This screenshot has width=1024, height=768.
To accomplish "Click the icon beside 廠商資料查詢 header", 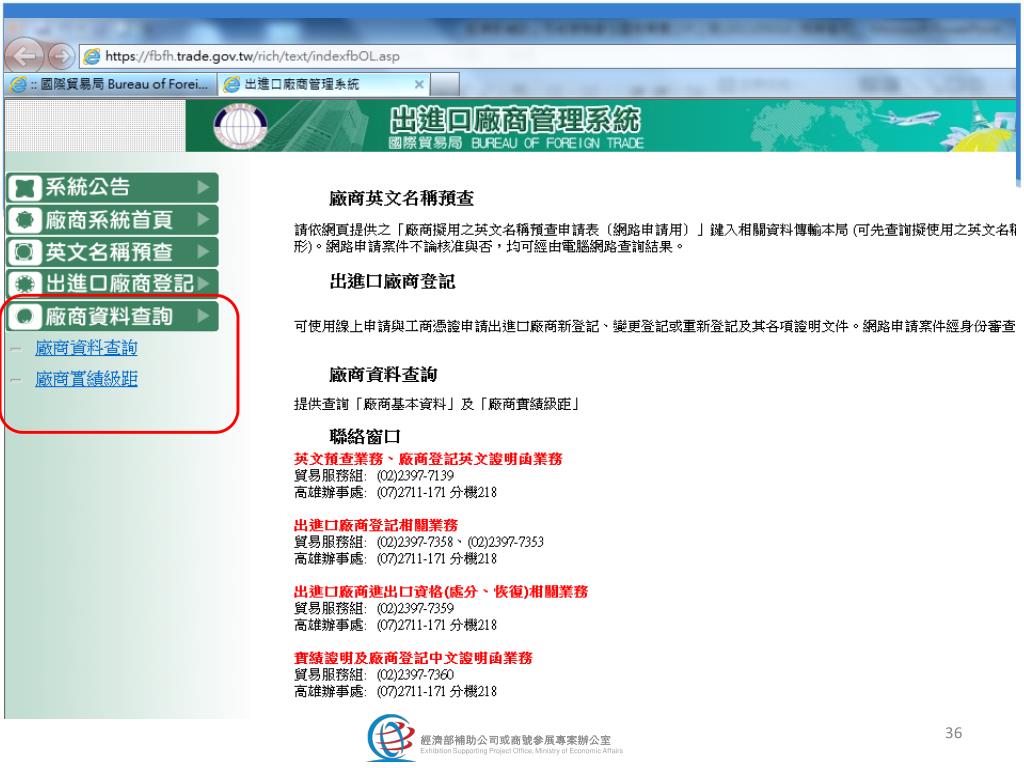I will 25,316.
